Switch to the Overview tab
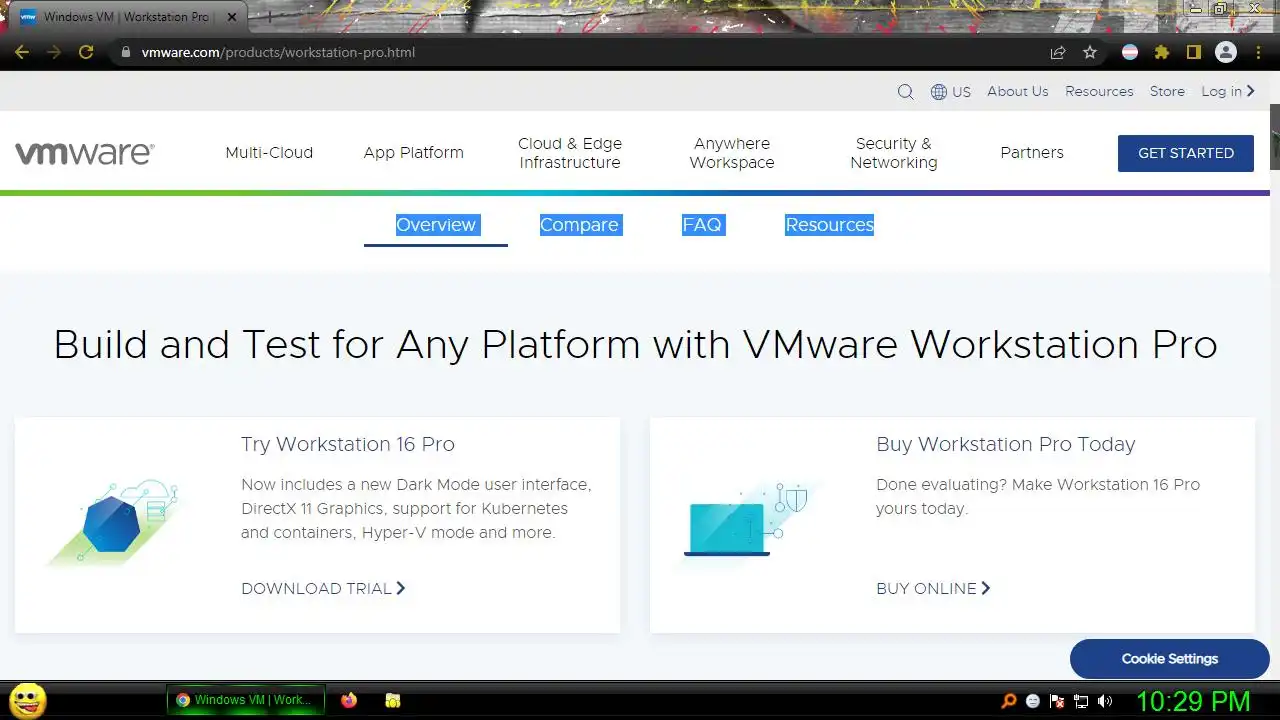The image size is (1280, 720). [x=436, y=225]
